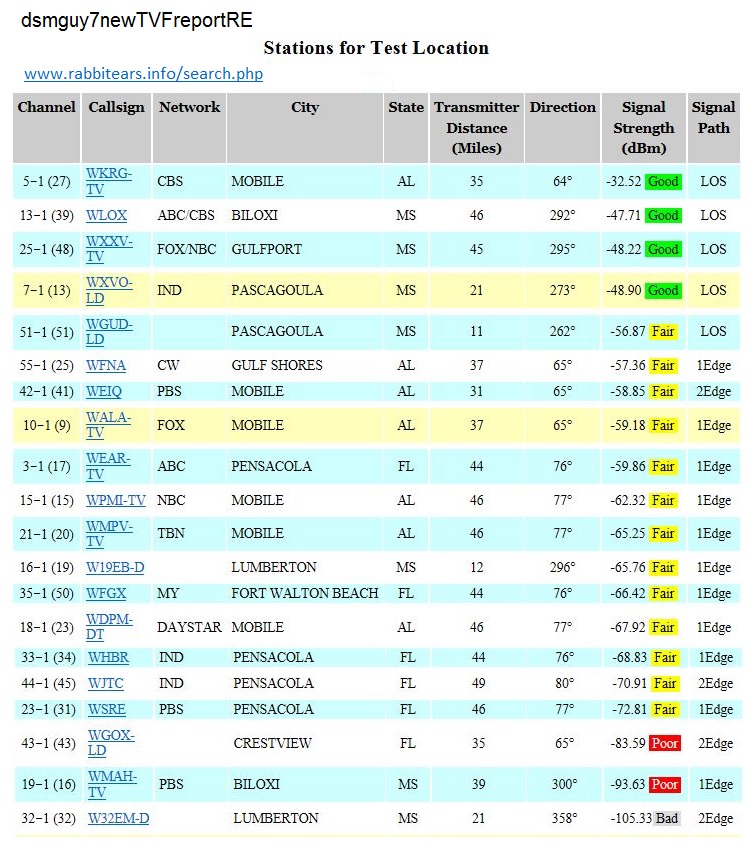Select the WXXV-TV callsign link

pos(108,249)
